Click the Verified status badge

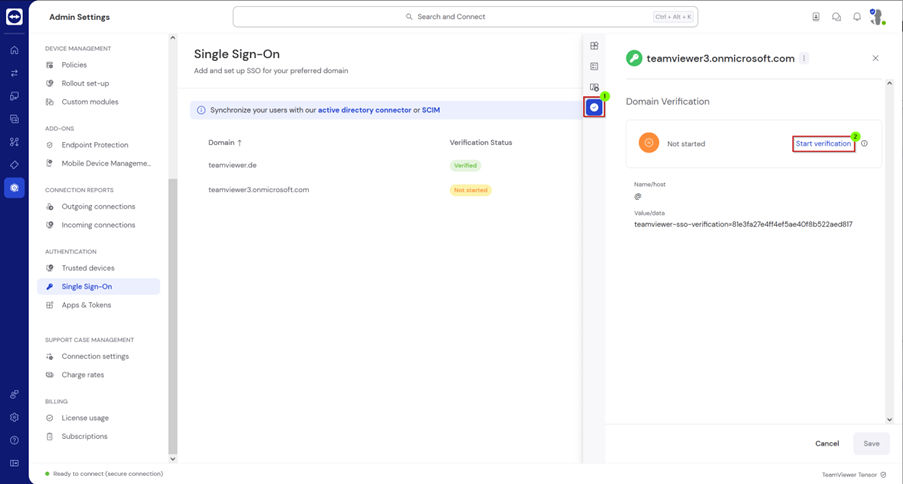click(x=465, y=165)
